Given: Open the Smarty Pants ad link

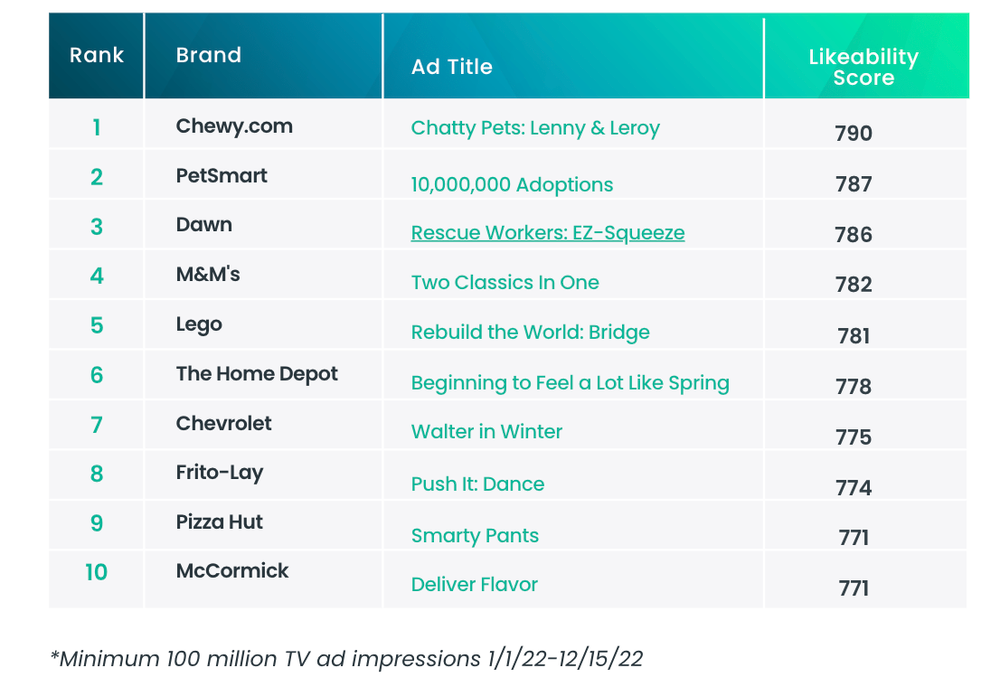Looking at the screenshot, I should [x=475, y=536].
